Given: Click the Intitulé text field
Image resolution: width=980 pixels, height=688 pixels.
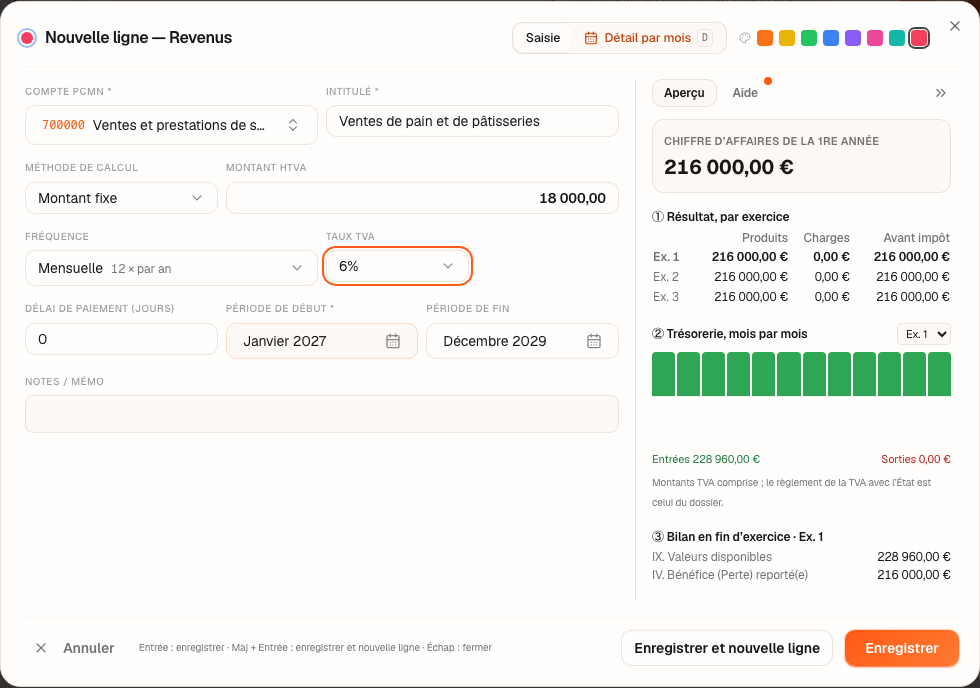Looking at the screenshot, I should point(472,121).
